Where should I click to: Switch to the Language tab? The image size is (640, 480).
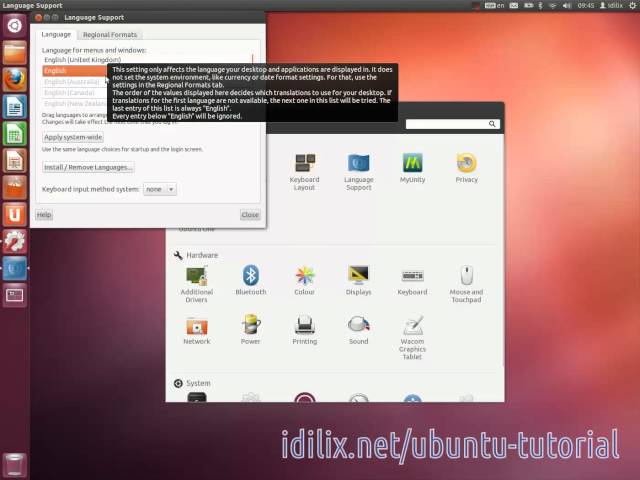click(x=56, y=34)
